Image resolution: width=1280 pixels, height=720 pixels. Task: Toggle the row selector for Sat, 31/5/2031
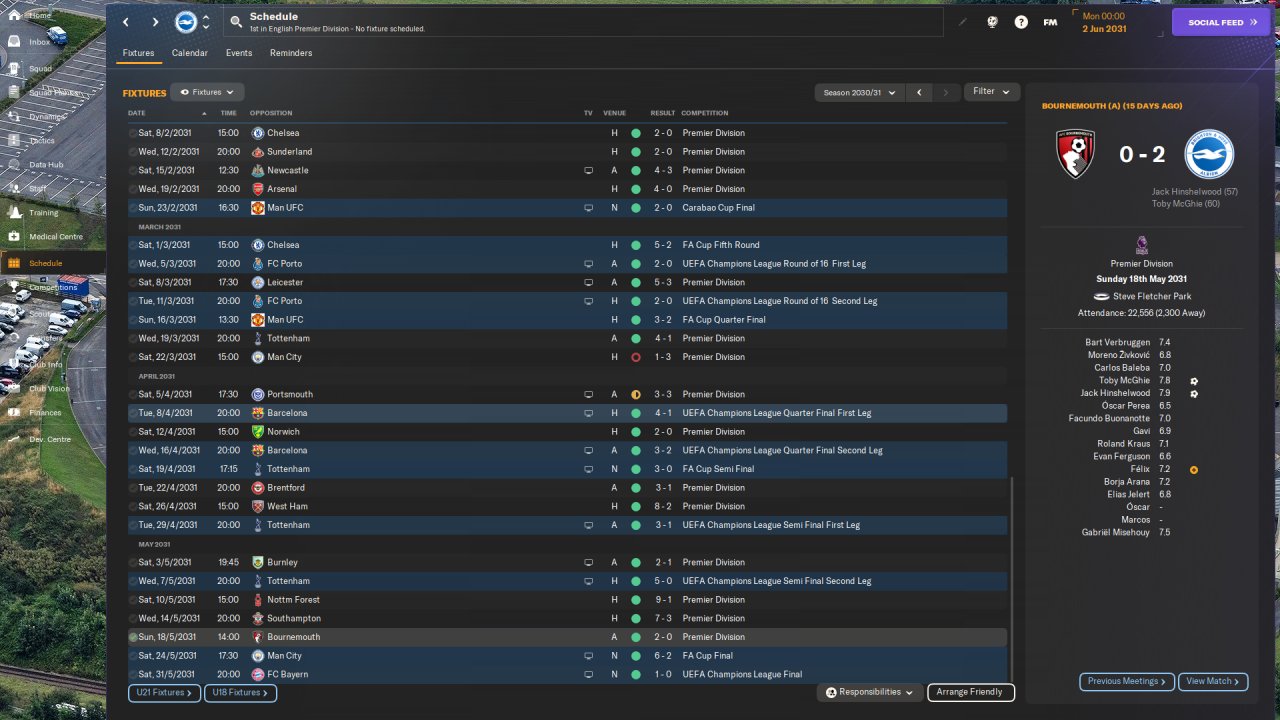[133, 674]
